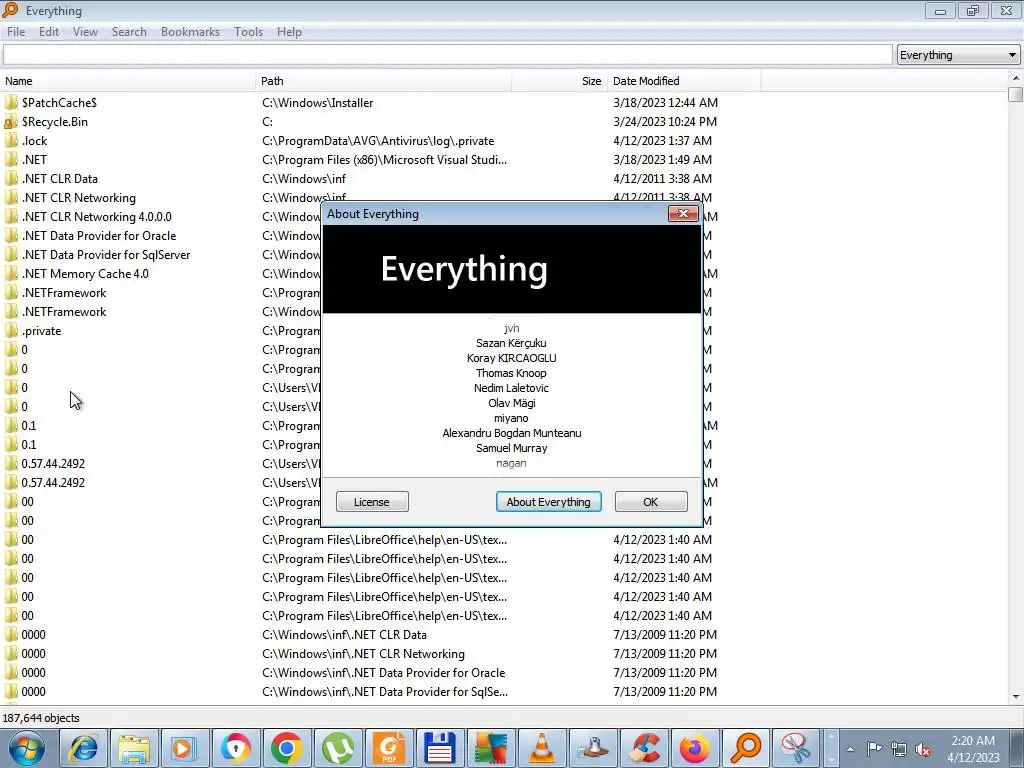This screenshot has width=1024, height=768.
Task: Open the File menu
Action: click(x=16, y=32)
